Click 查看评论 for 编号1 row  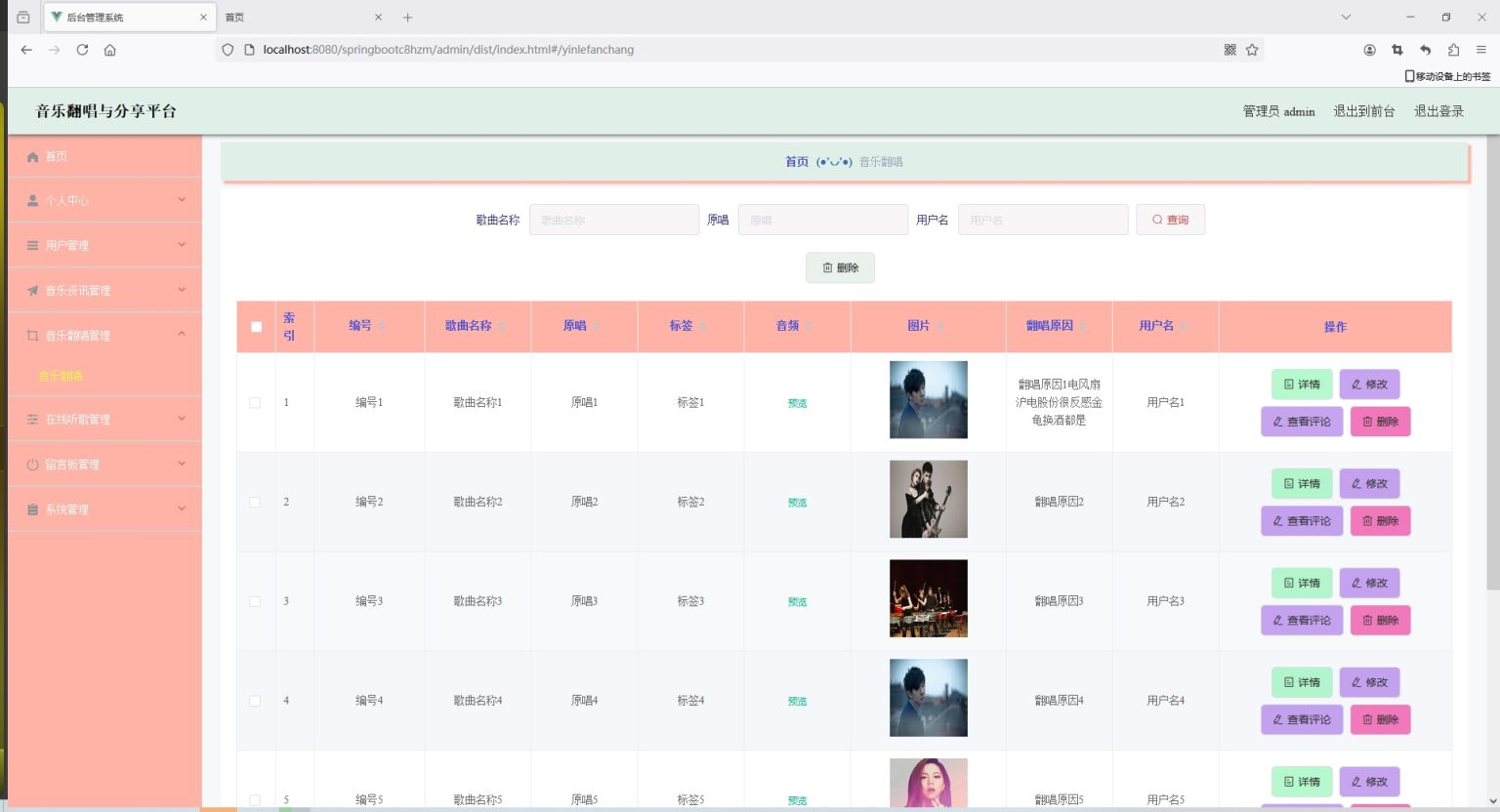(x=1302, y=422)
